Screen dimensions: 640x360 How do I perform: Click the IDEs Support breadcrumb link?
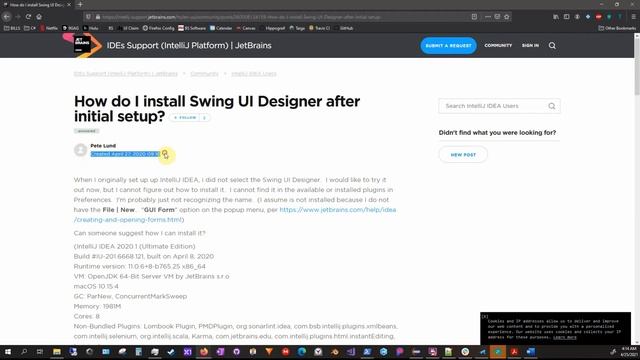pyautogui.click(x=126, y=74)
